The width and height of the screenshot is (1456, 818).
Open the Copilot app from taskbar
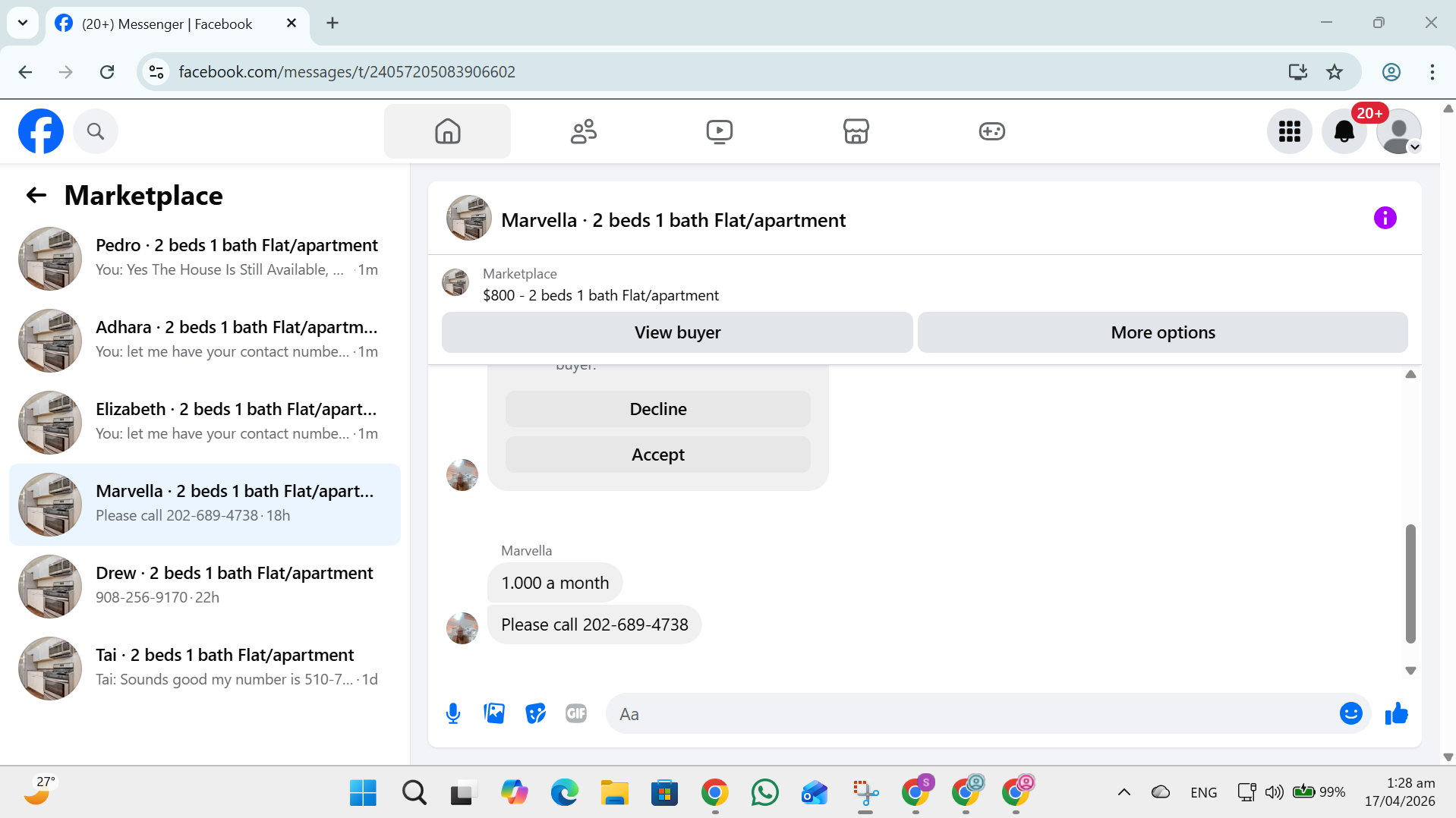pyautogui.click(x=514, y=792)
